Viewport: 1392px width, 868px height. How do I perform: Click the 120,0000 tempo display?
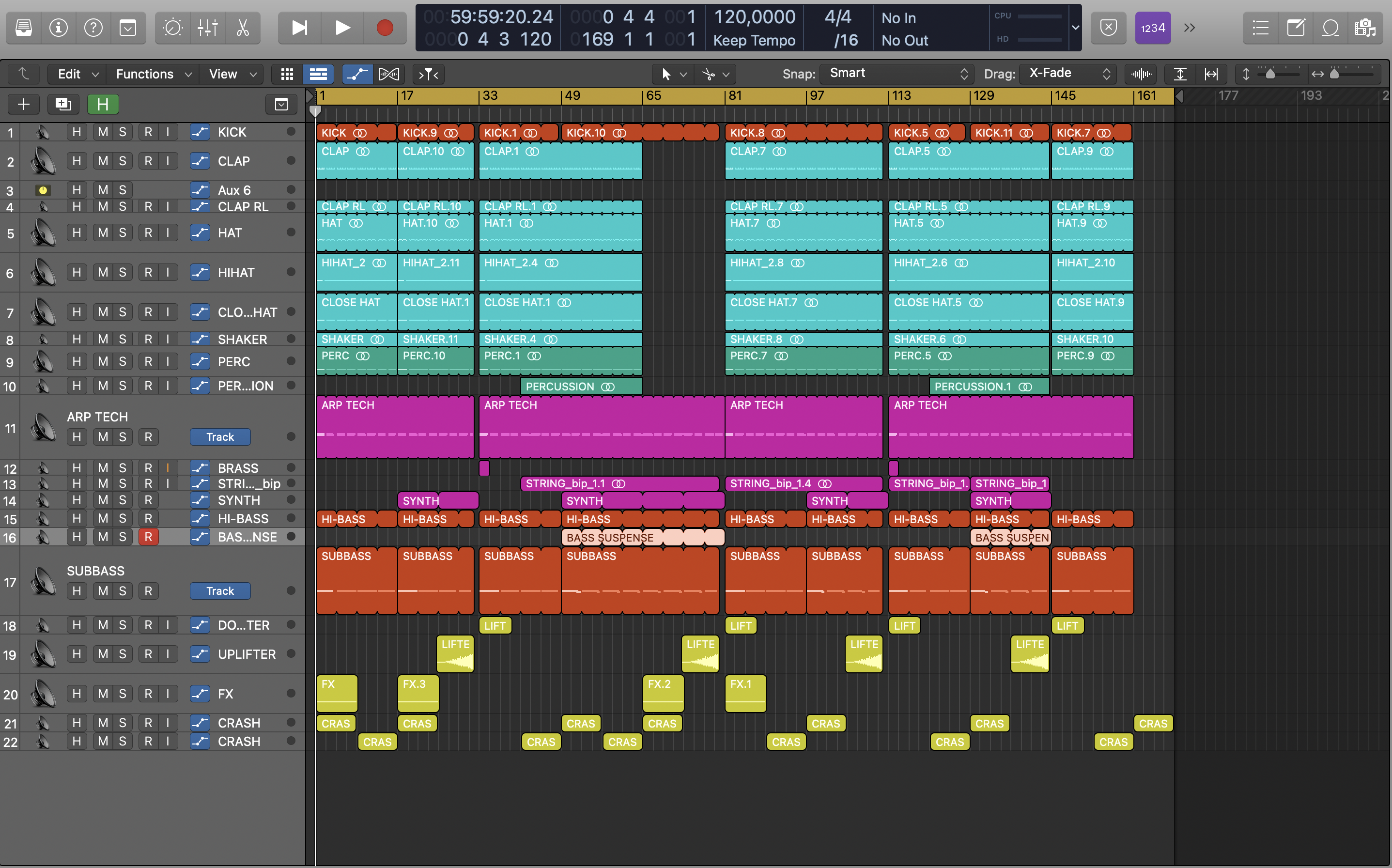(x=754, y=16)
